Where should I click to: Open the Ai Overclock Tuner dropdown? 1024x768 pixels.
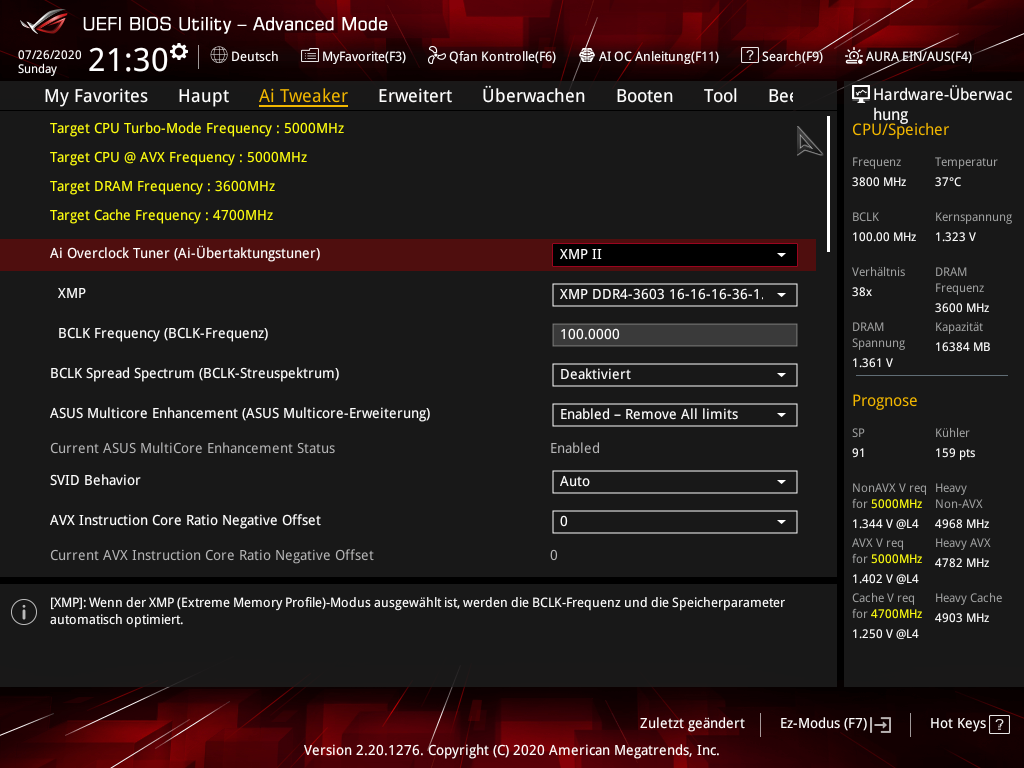click(x=675, y=255)
